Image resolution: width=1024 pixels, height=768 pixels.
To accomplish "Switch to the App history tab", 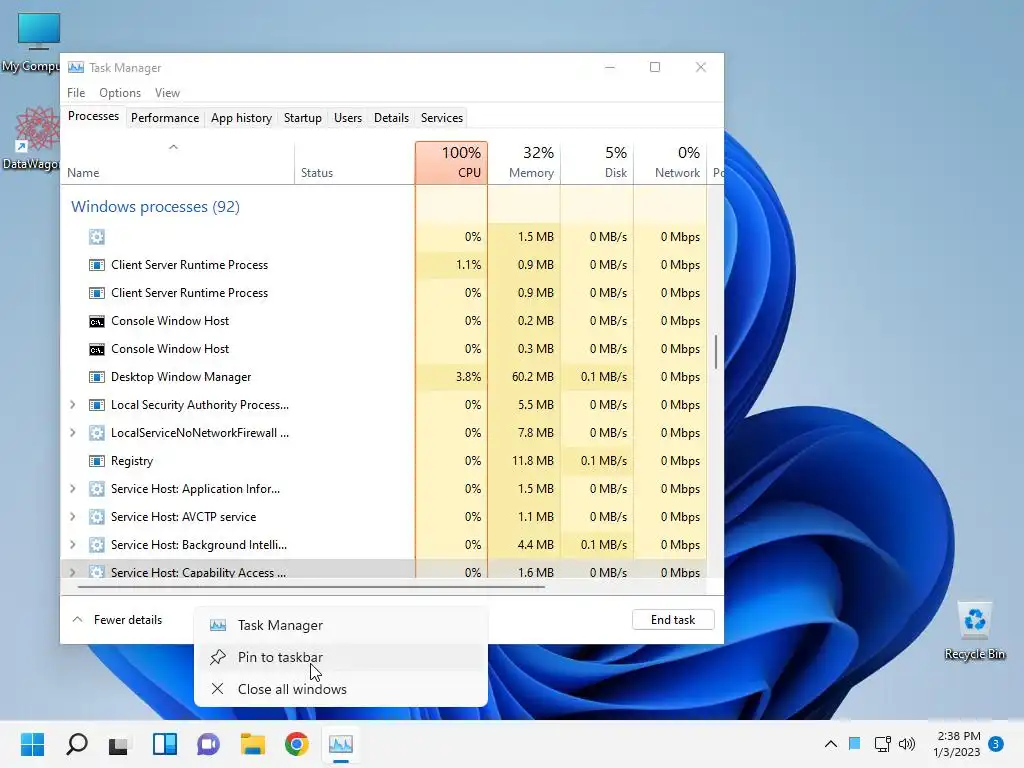I will point(241,118).
